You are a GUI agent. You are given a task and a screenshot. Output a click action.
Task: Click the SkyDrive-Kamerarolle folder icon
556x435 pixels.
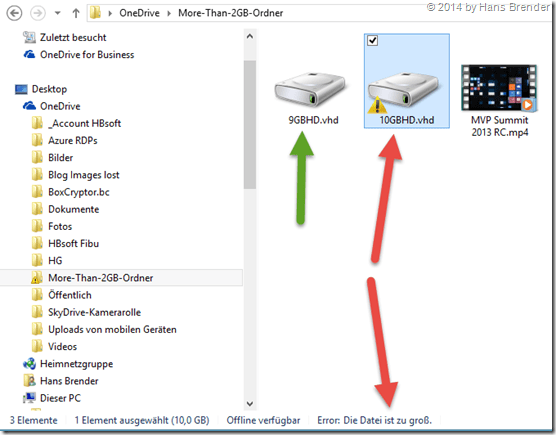[37, 312]
